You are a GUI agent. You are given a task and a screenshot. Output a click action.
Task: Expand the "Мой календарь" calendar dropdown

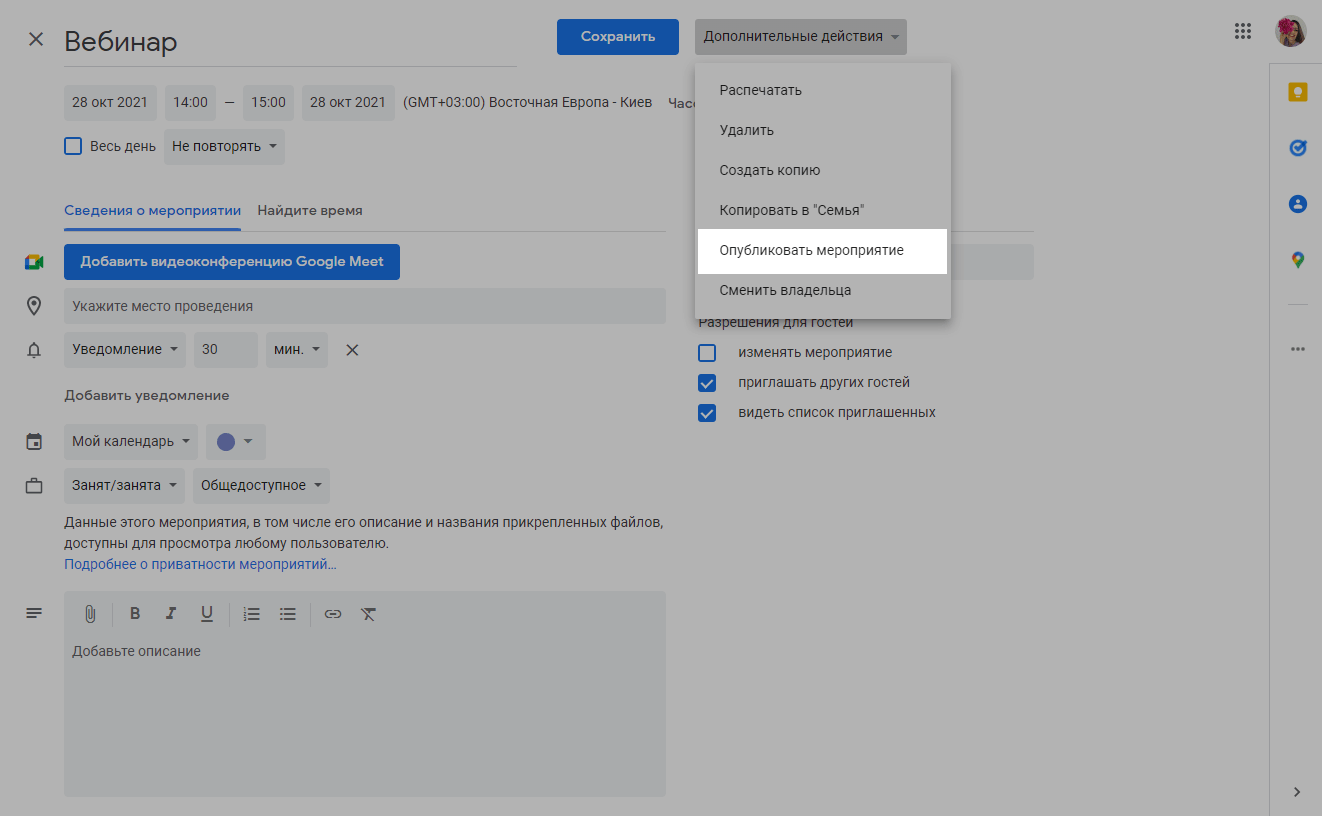[130, 442]
